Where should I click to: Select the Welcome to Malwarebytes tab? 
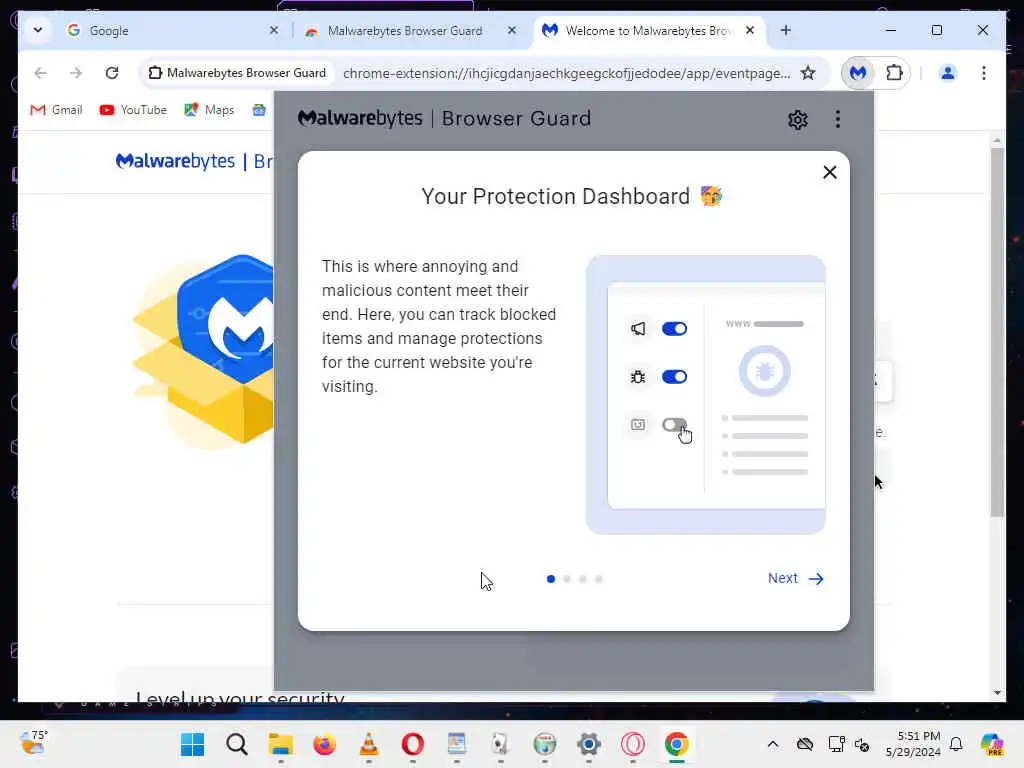[650, 31]
